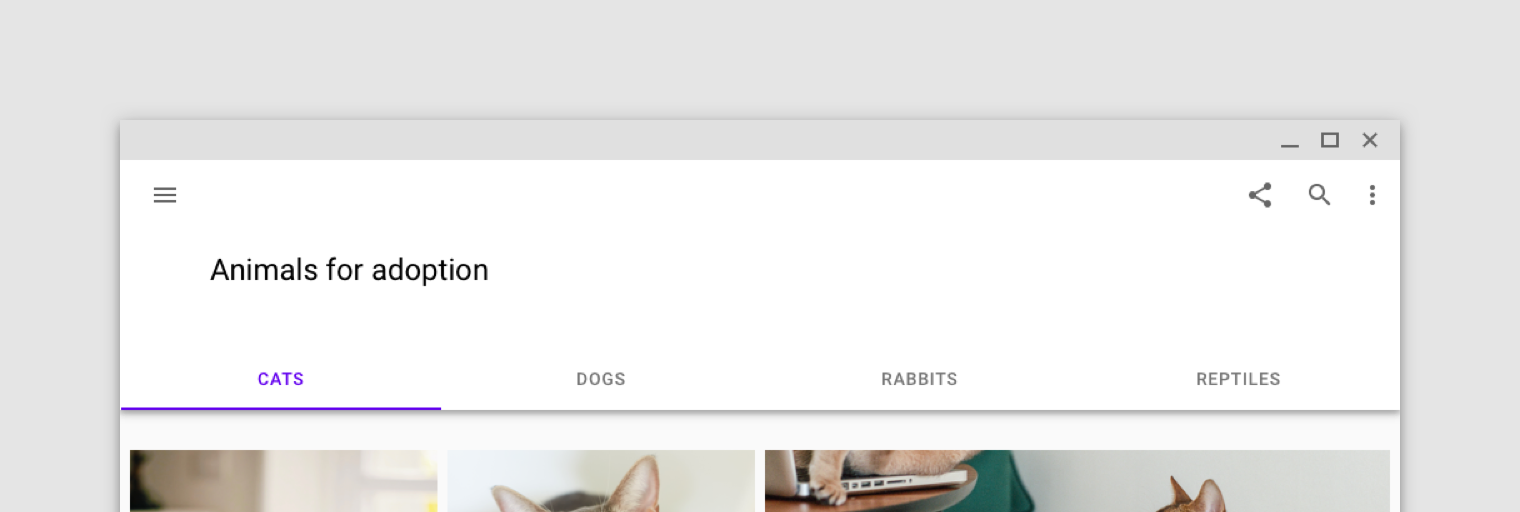1520x512 pixels.
Task: Open the vertical three-dot overflow menu
Action: point(1372,195)
